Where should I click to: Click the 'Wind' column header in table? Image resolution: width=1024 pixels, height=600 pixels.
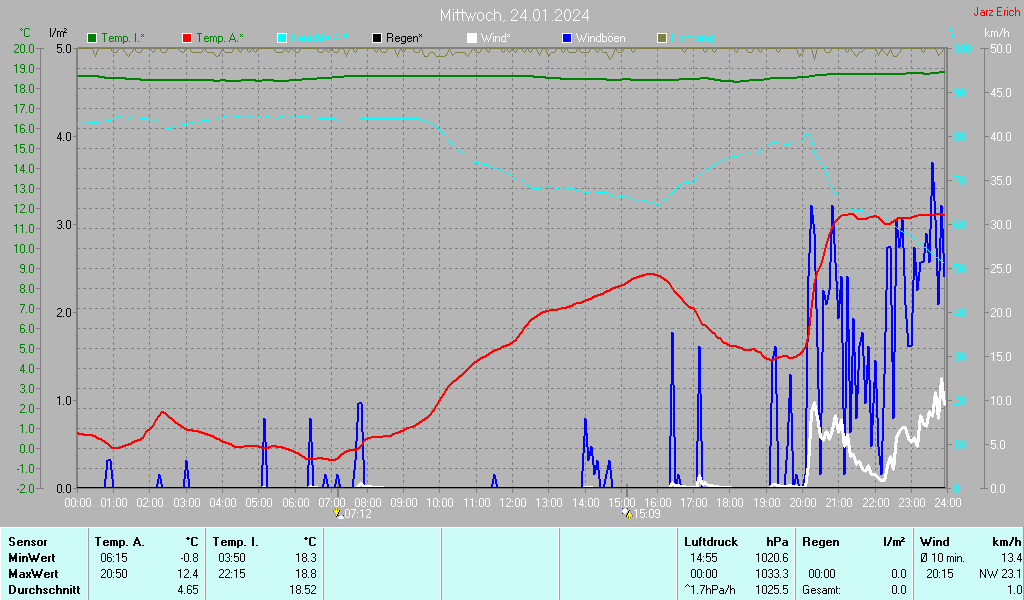click(x=935, y=542)
